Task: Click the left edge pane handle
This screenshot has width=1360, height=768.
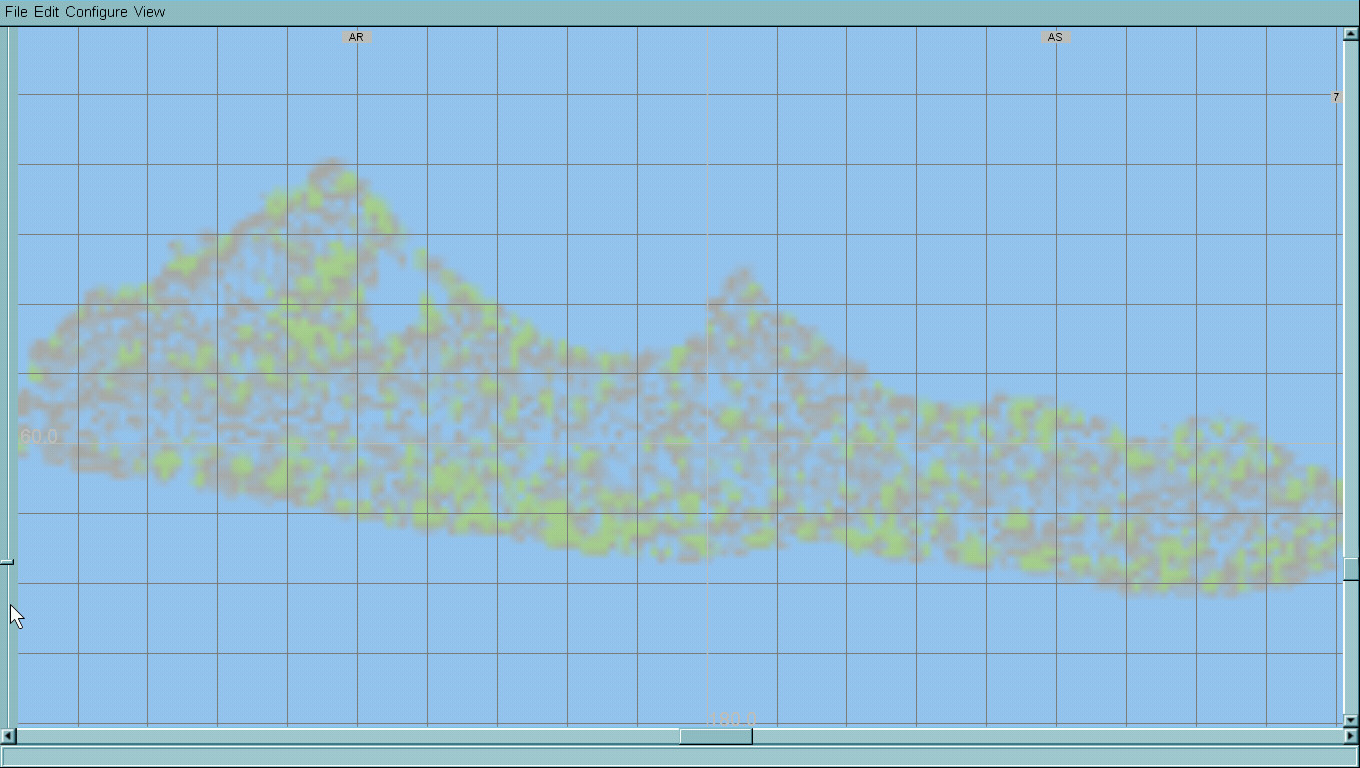Action: point(7,562)
